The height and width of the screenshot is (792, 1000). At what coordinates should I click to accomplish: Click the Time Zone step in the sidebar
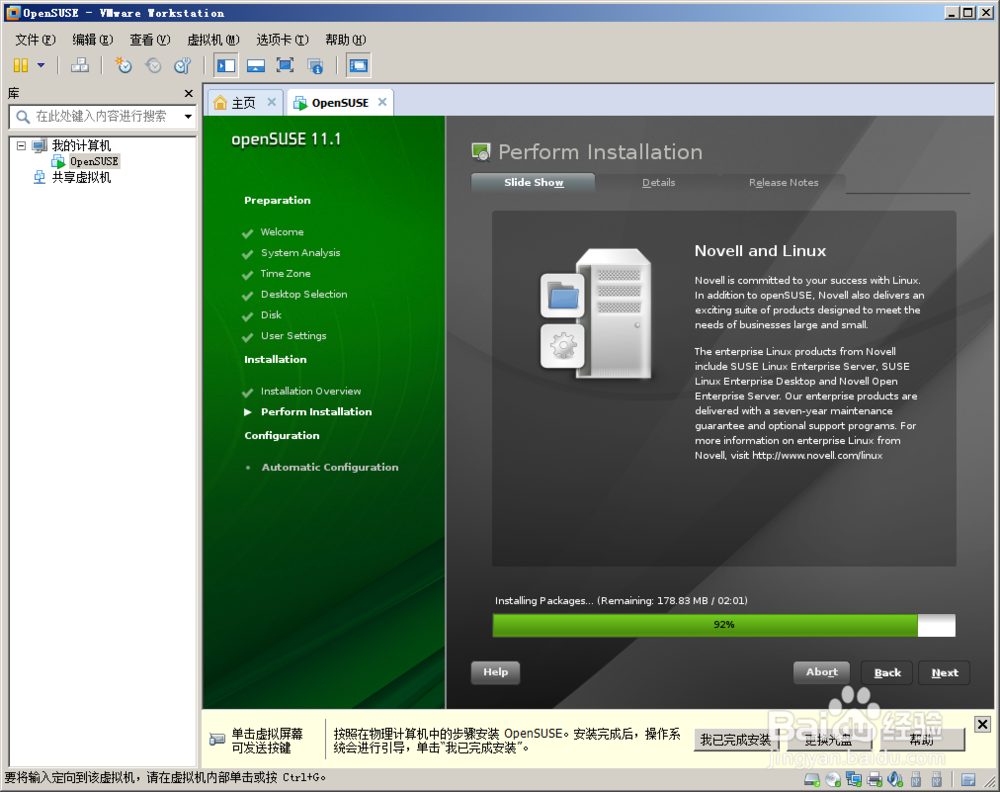click(285, 274)
